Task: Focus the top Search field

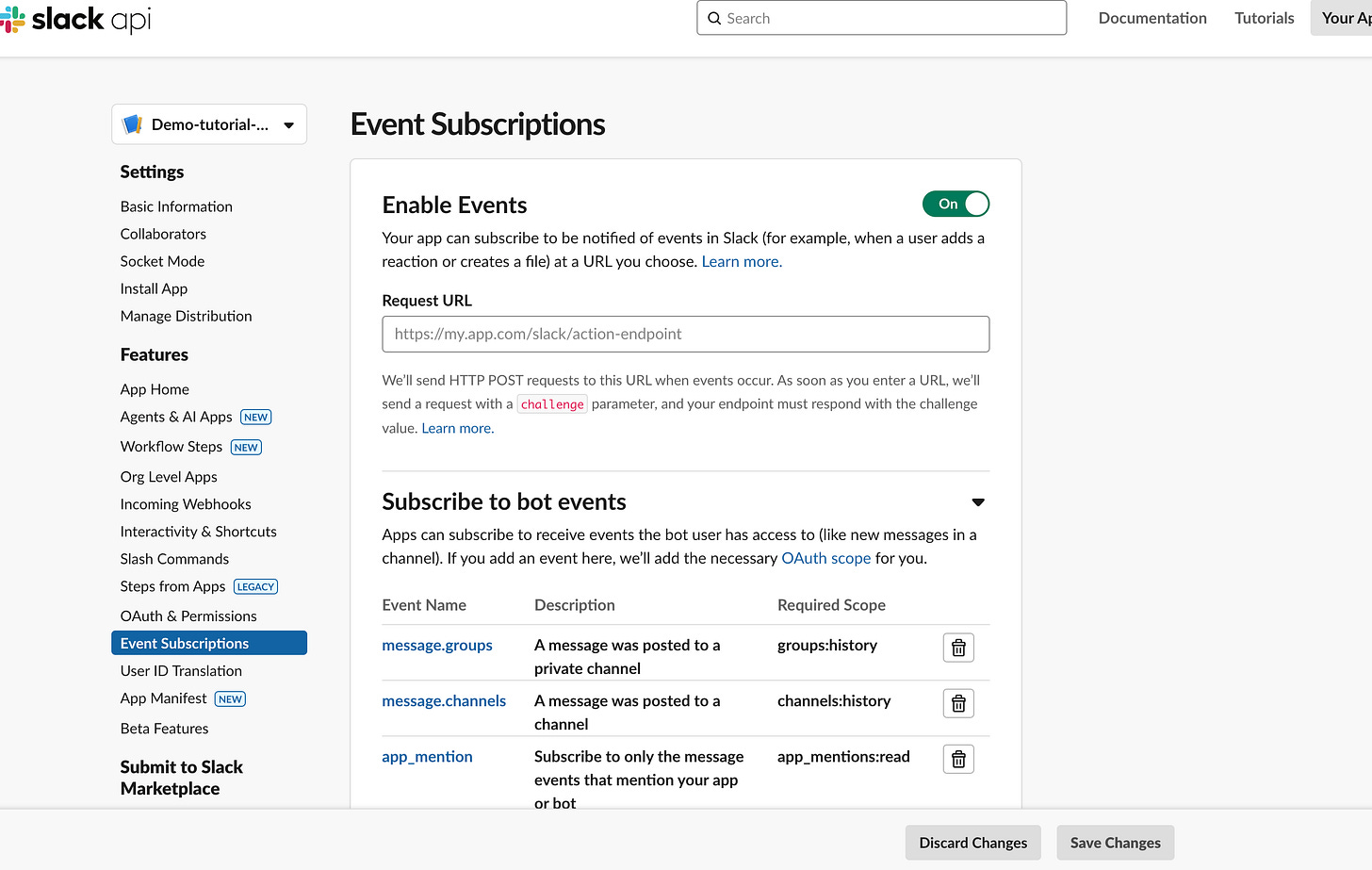Action: (x=882, y=18)
